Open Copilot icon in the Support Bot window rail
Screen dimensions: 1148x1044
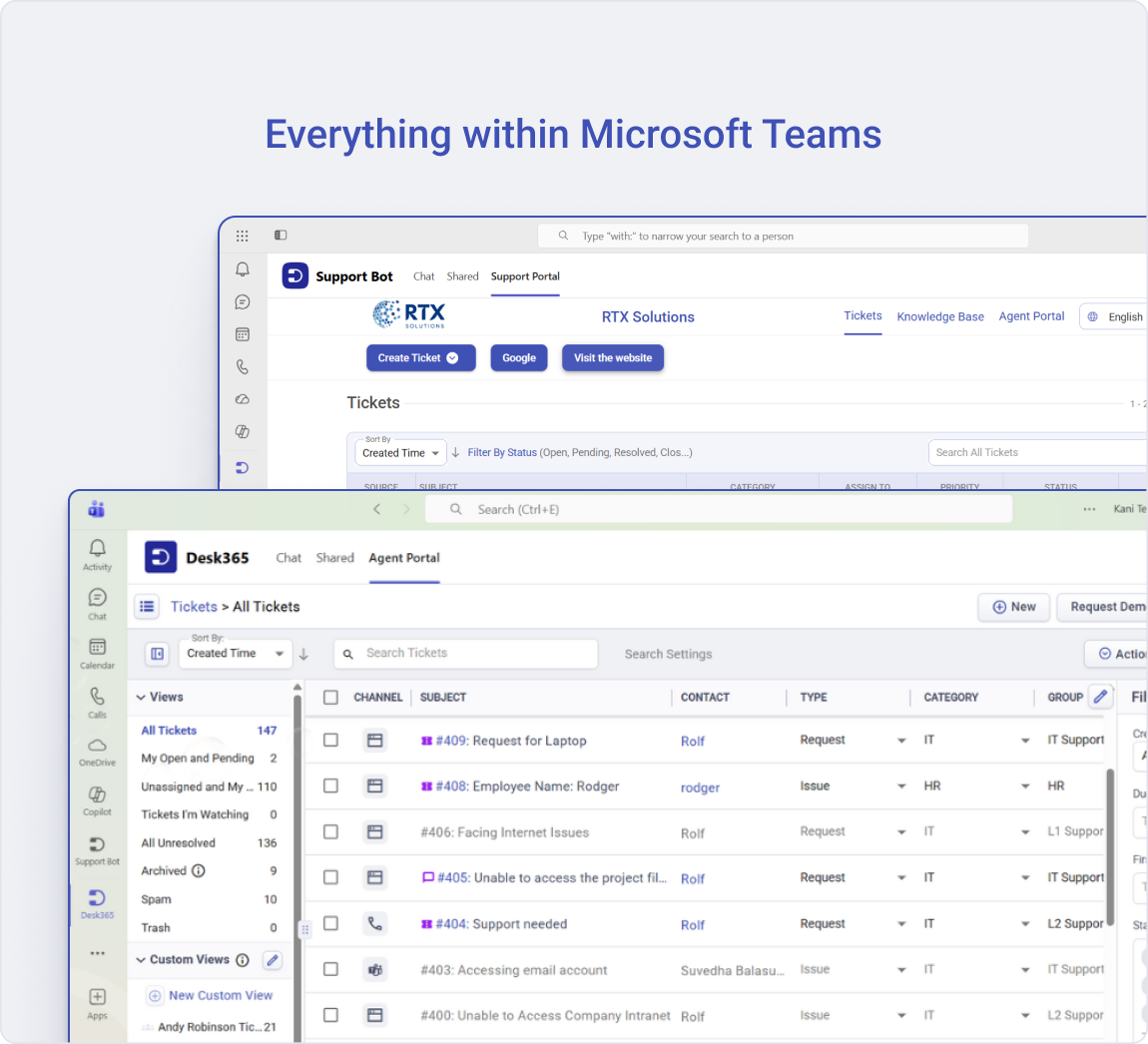coord(243,432)
